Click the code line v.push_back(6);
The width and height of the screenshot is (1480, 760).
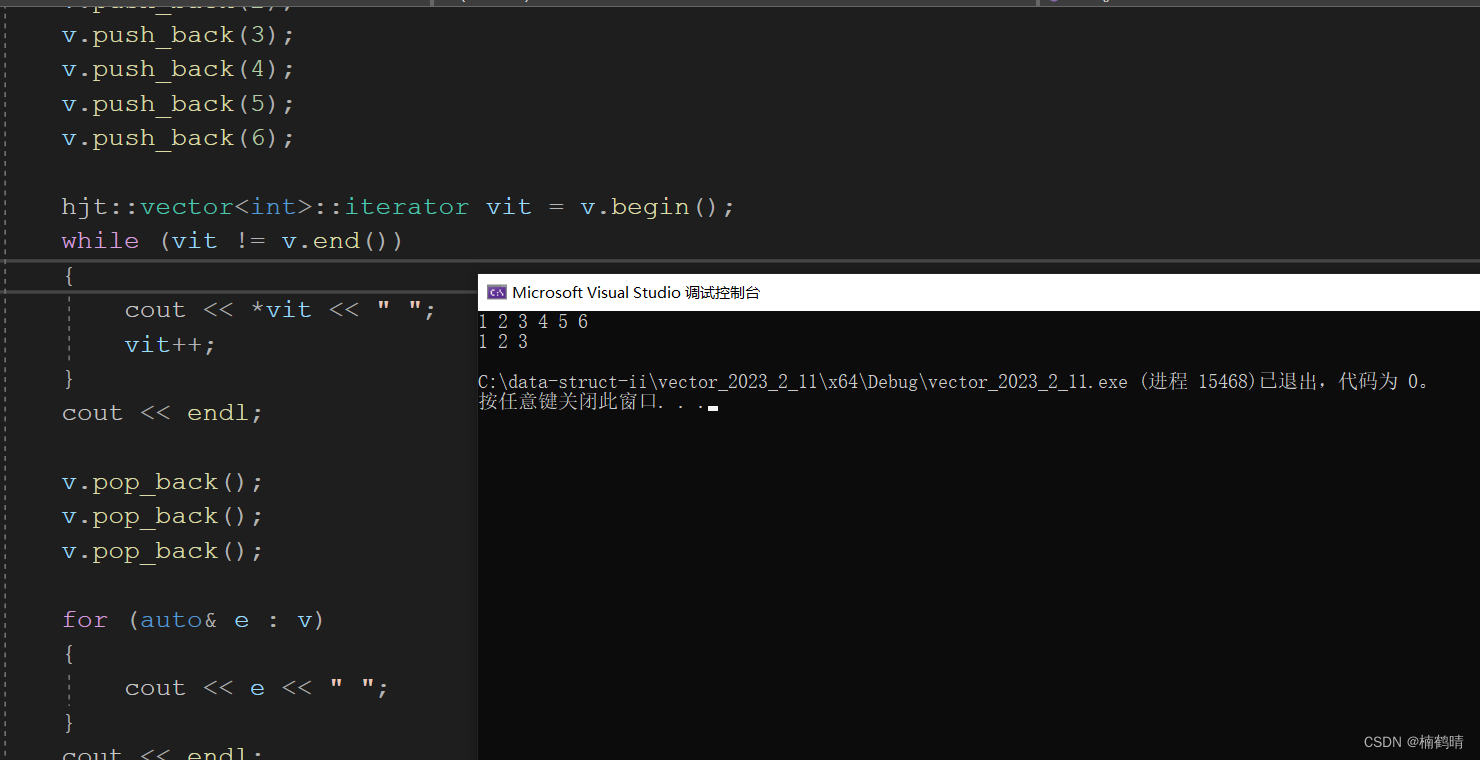[178, 138]
